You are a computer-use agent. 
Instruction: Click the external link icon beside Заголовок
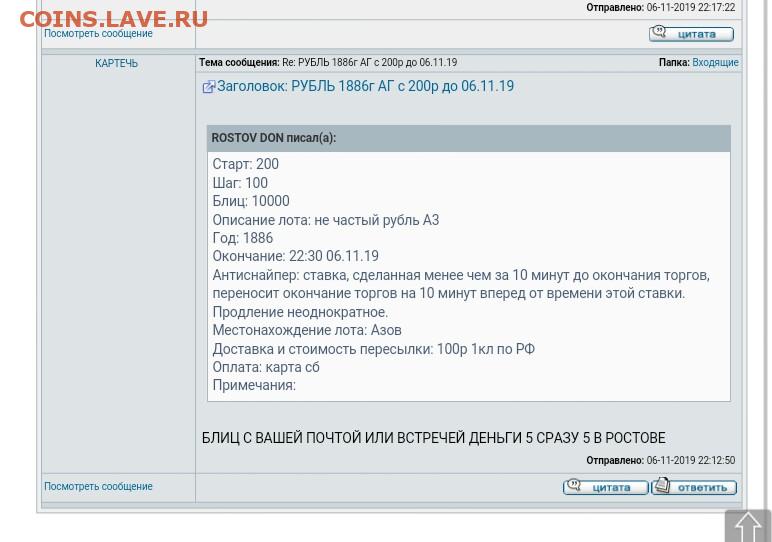tap(208, 87)
